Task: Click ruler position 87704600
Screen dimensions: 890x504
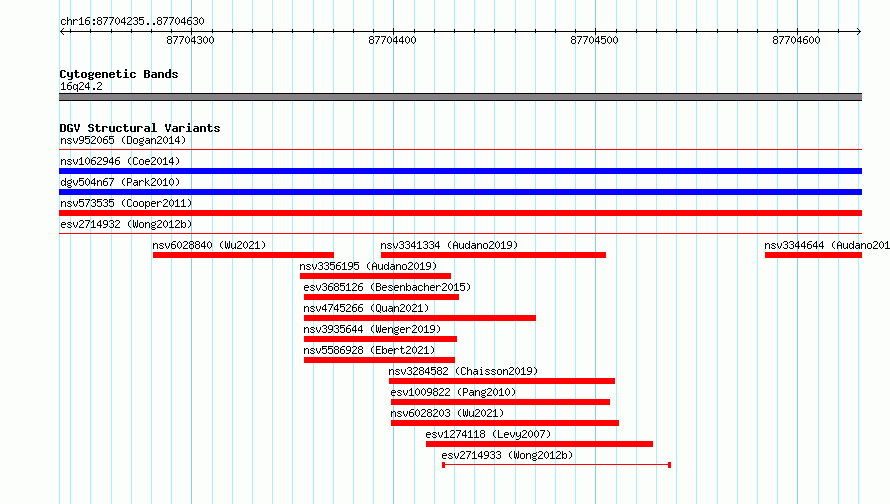Action: click(x=796, y=40)
